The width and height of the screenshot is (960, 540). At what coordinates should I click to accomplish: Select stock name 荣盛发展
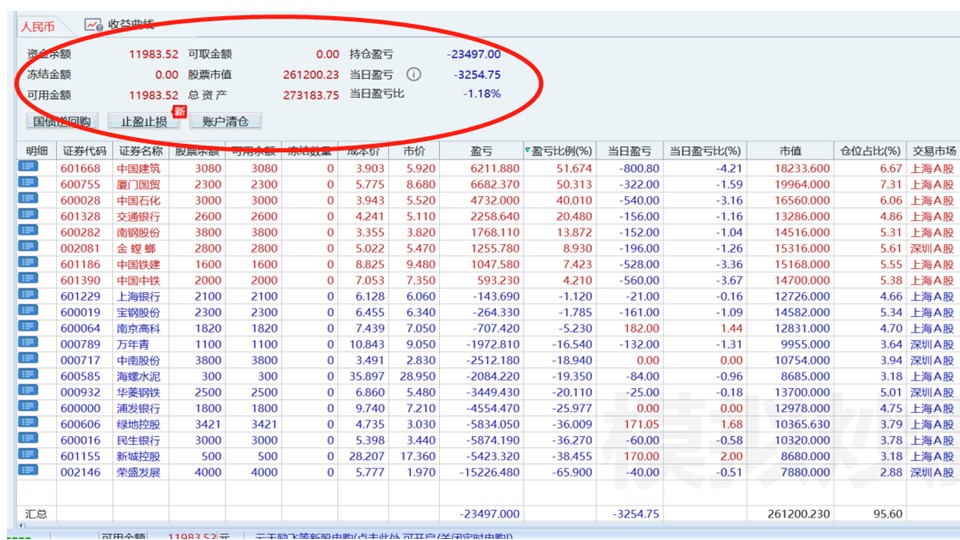(138, 472)
